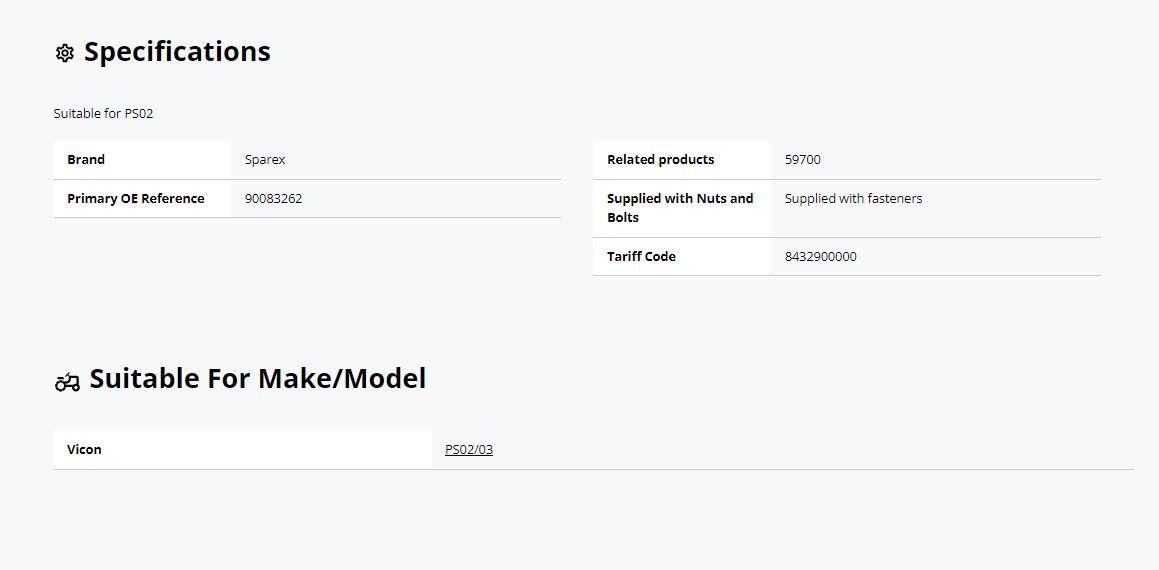This screenshot has width=1159, height=570.
Task: Select the Brand label cell
Action: (86, 160)
